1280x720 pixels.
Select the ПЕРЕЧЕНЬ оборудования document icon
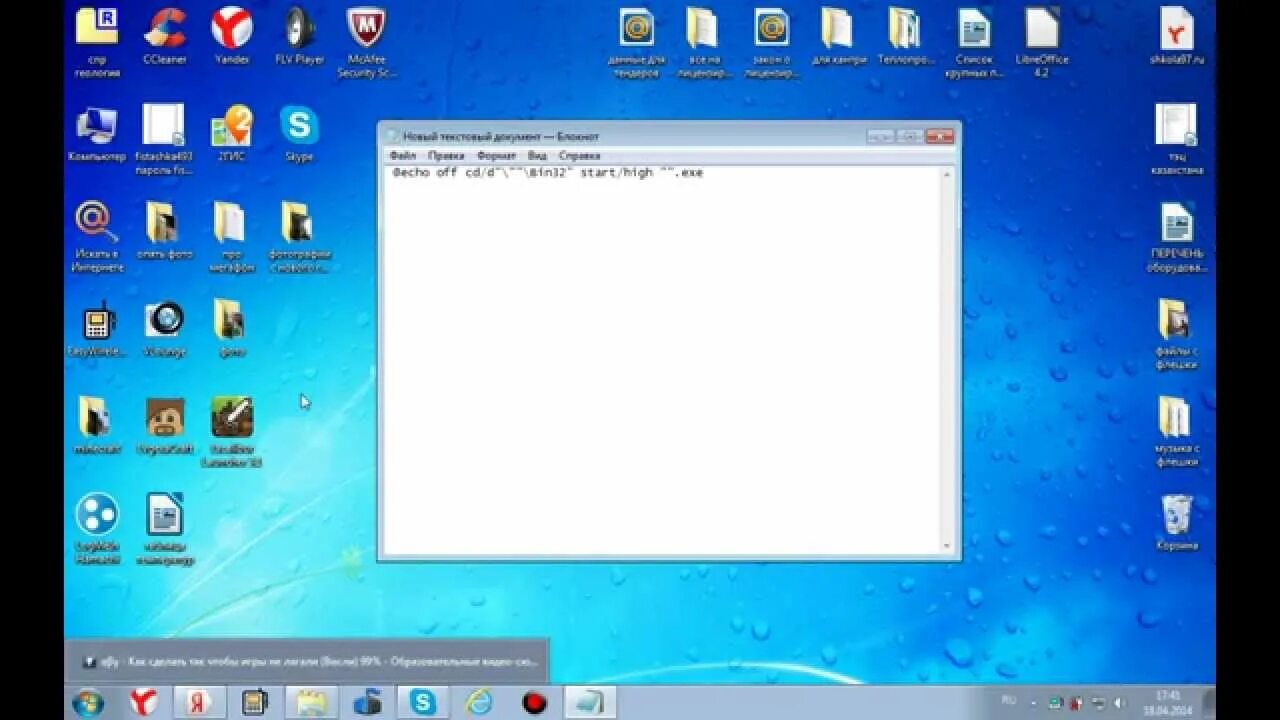coord(1177,238)
